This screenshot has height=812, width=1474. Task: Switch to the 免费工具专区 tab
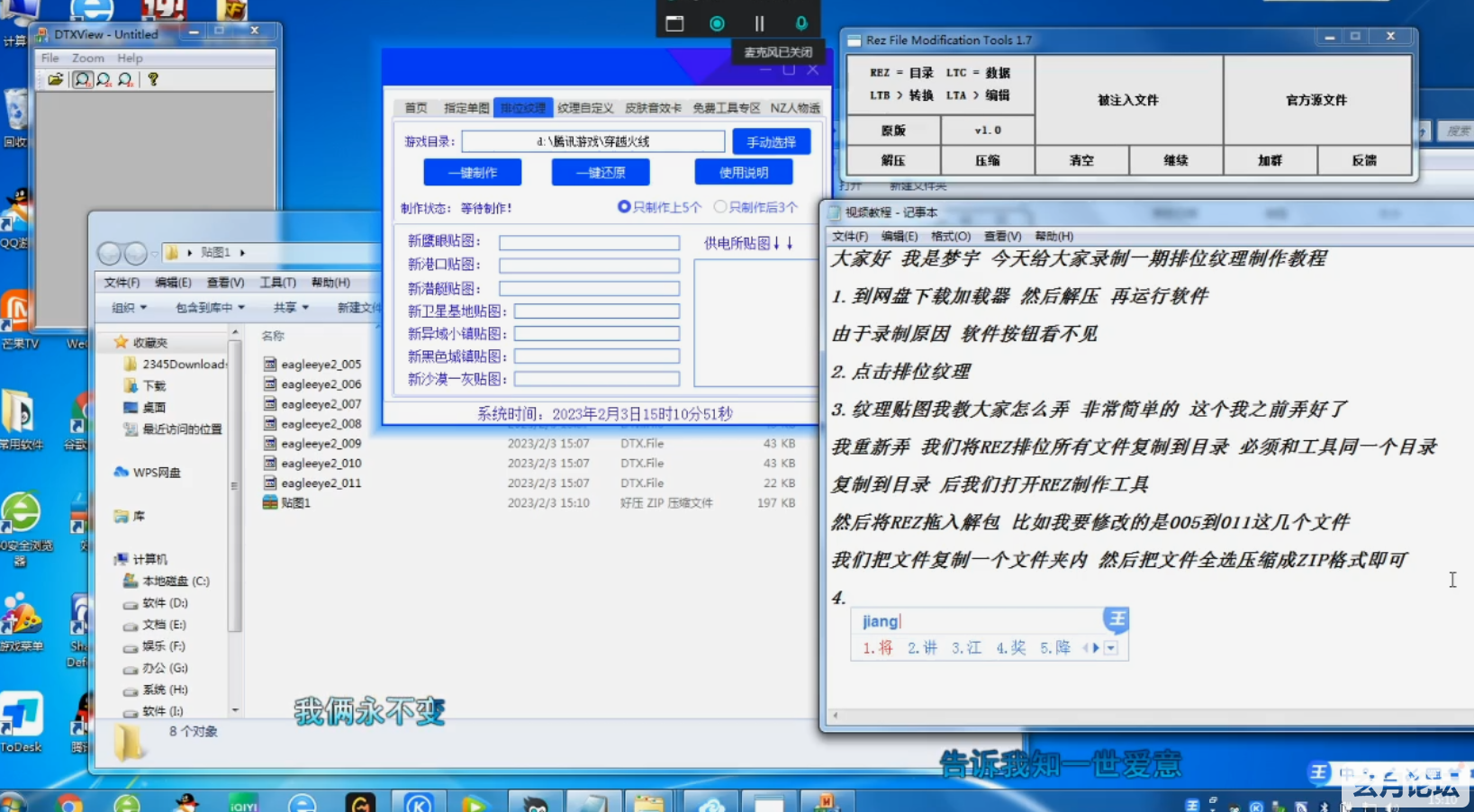[x=726, y=108]
